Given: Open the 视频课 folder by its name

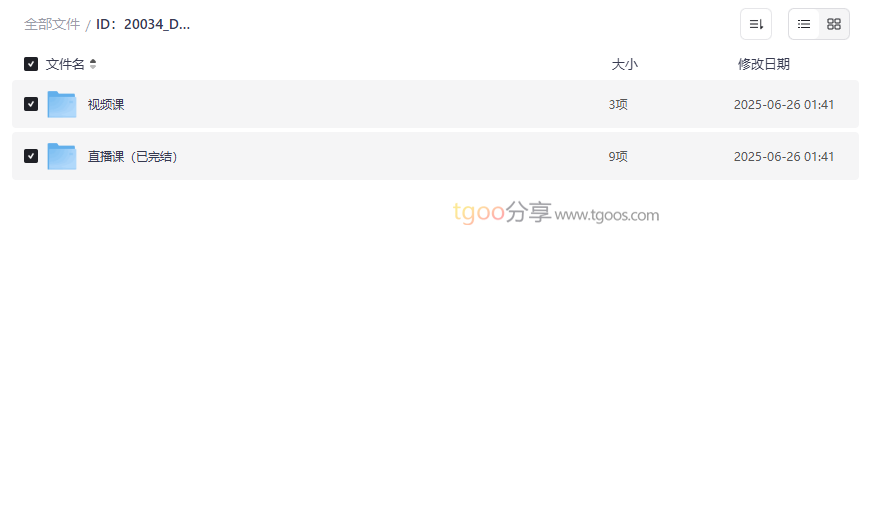Looking at the screenshot, I should [x=106, y=104].
